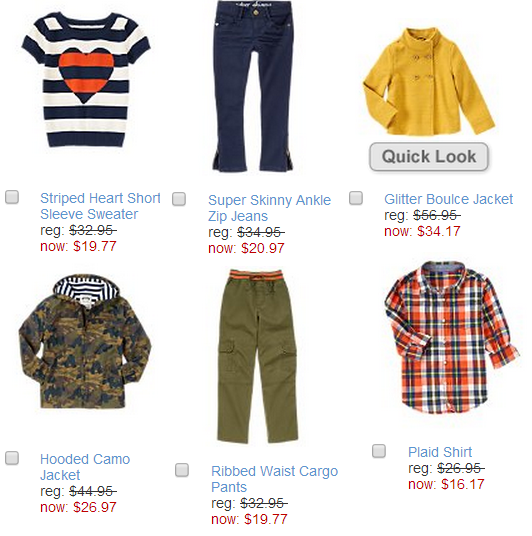Viewport: 532px width, 536px height.
Task: Follow the Glitter Boulce Jacket link
Action: tap(448, 199)
